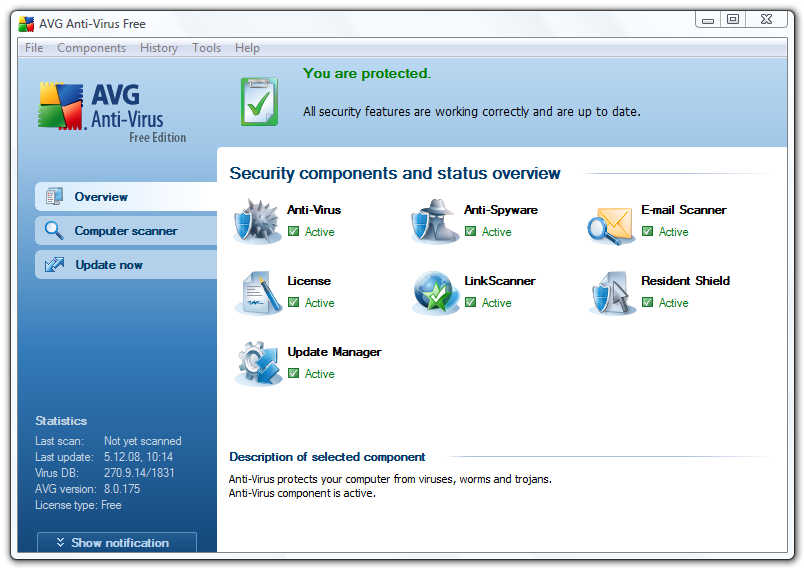Start Update now from sidebar

click(126, 265)
